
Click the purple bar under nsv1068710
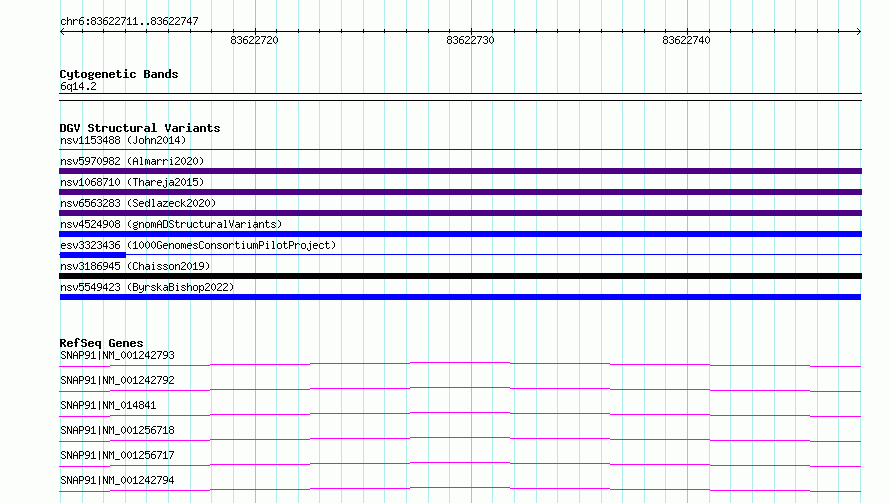click(460, 192)
